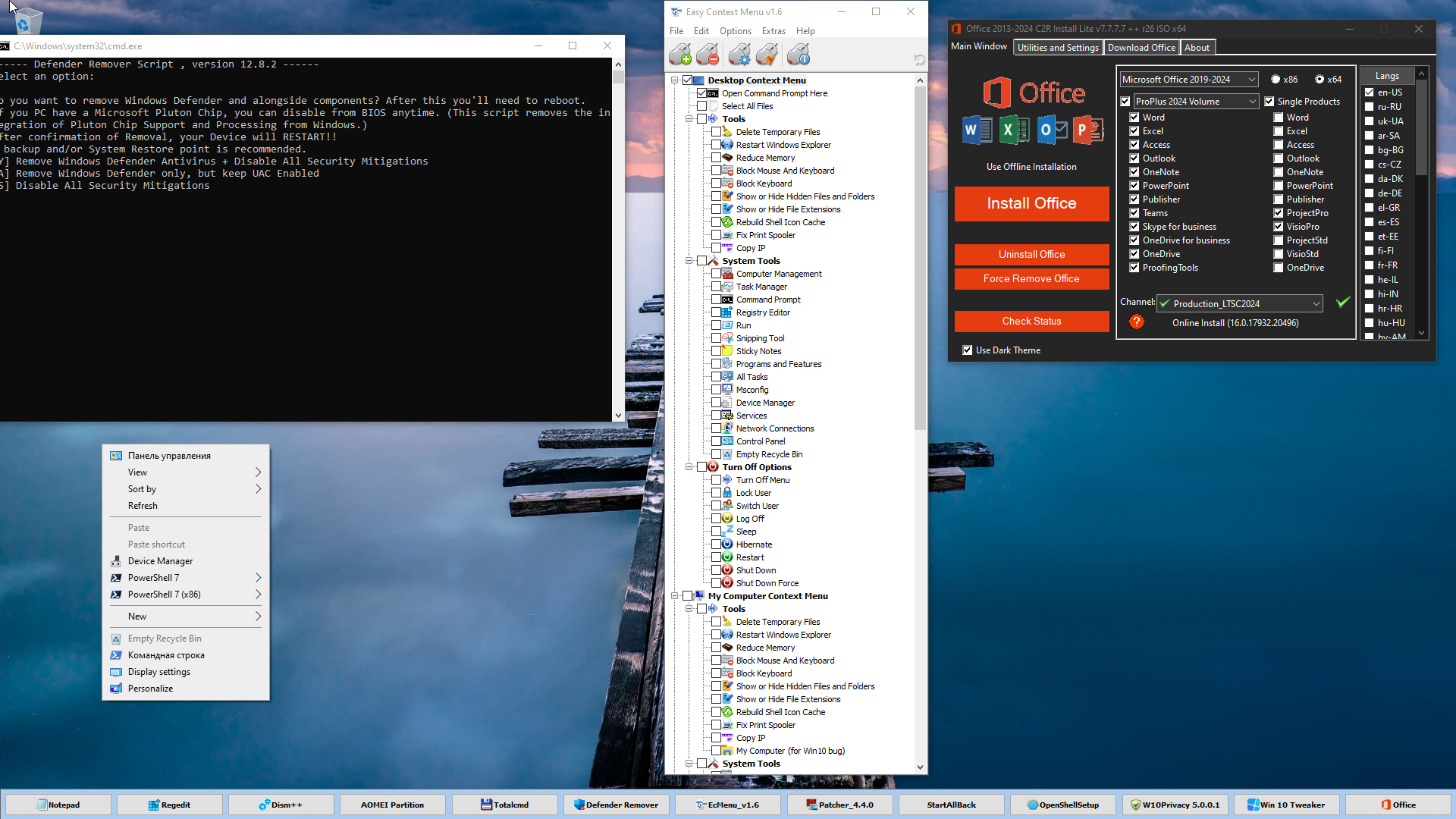
Task: Check the Delete Temporary Files box under Desktop Tools
Action: (x=716, y=132)
